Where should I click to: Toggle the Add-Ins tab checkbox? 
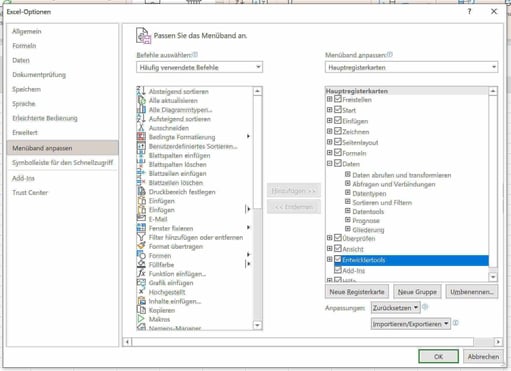tap(338, 270)
